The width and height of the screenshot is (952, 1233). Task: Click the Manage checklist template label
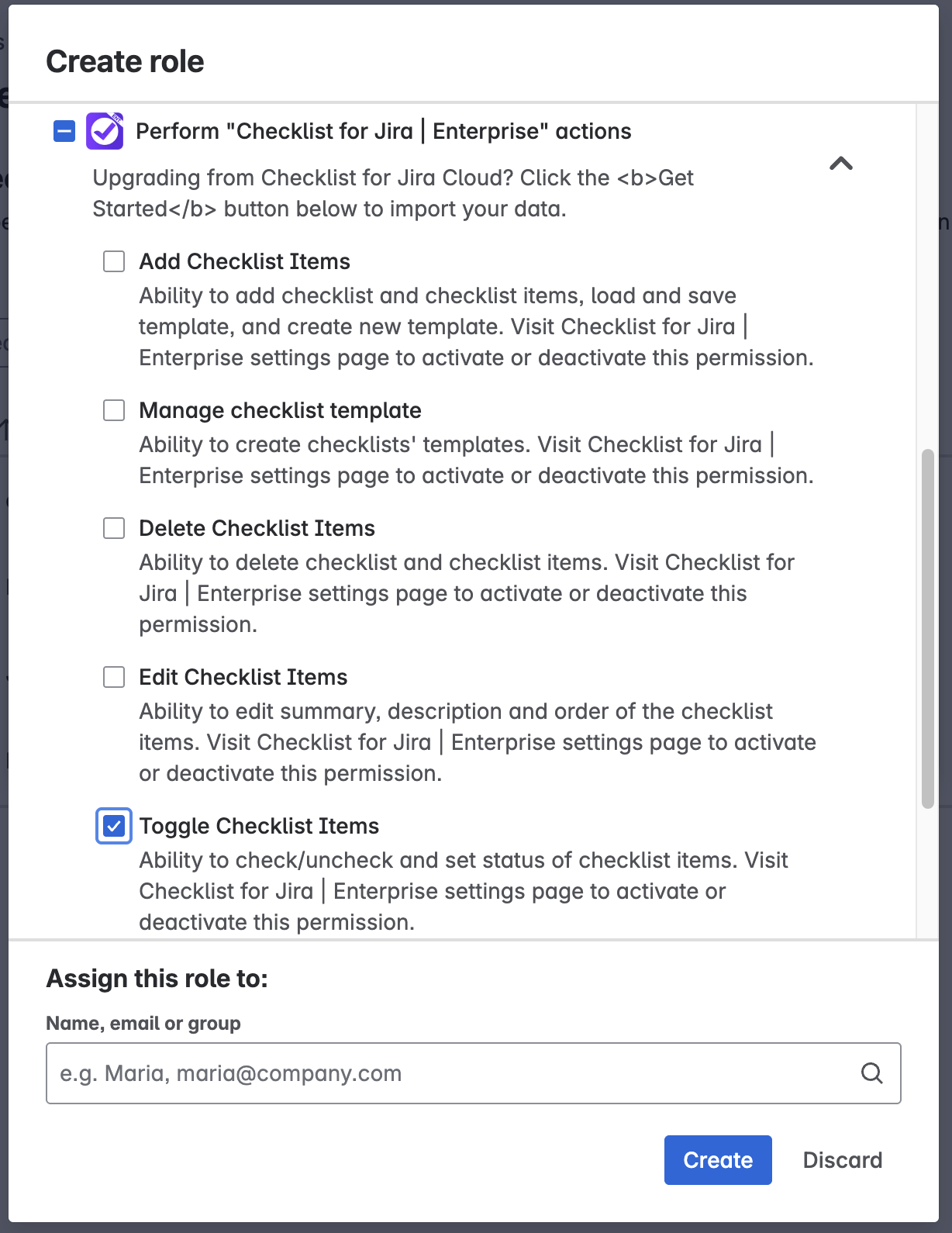[x=281, y=410]
